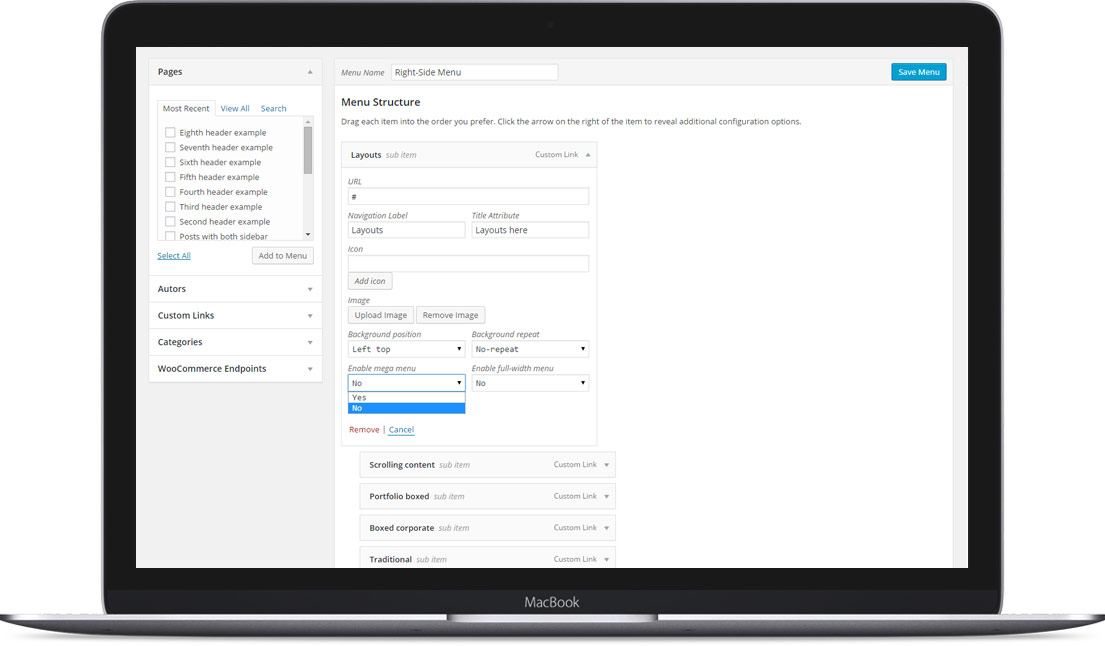
Task: Tick the Second header example checkbox
Action: point(170,222)
